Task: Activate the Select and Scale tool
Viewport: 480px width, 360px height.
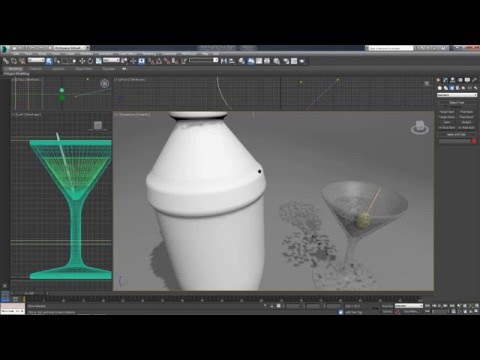Action: click(99, 61)
